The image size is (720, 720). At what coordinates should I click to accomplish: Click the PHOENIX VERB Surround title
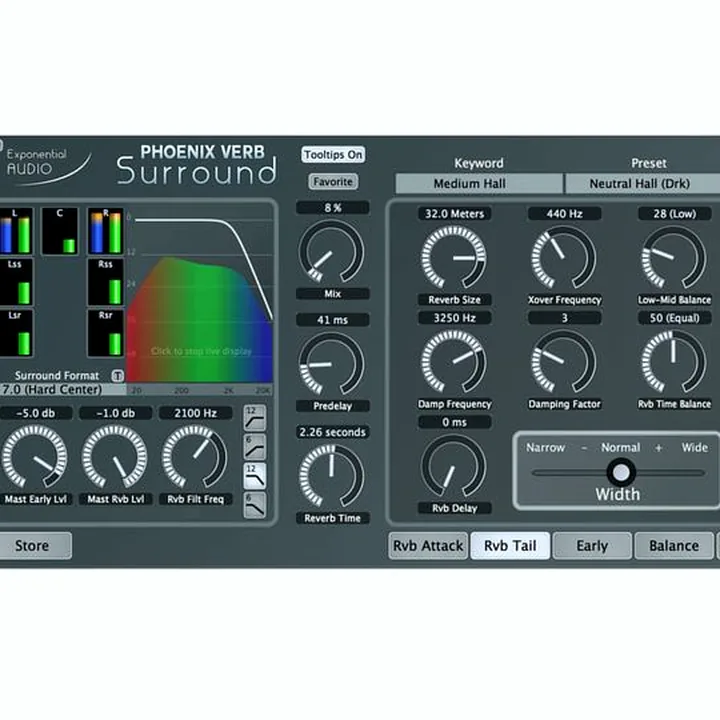197,164
